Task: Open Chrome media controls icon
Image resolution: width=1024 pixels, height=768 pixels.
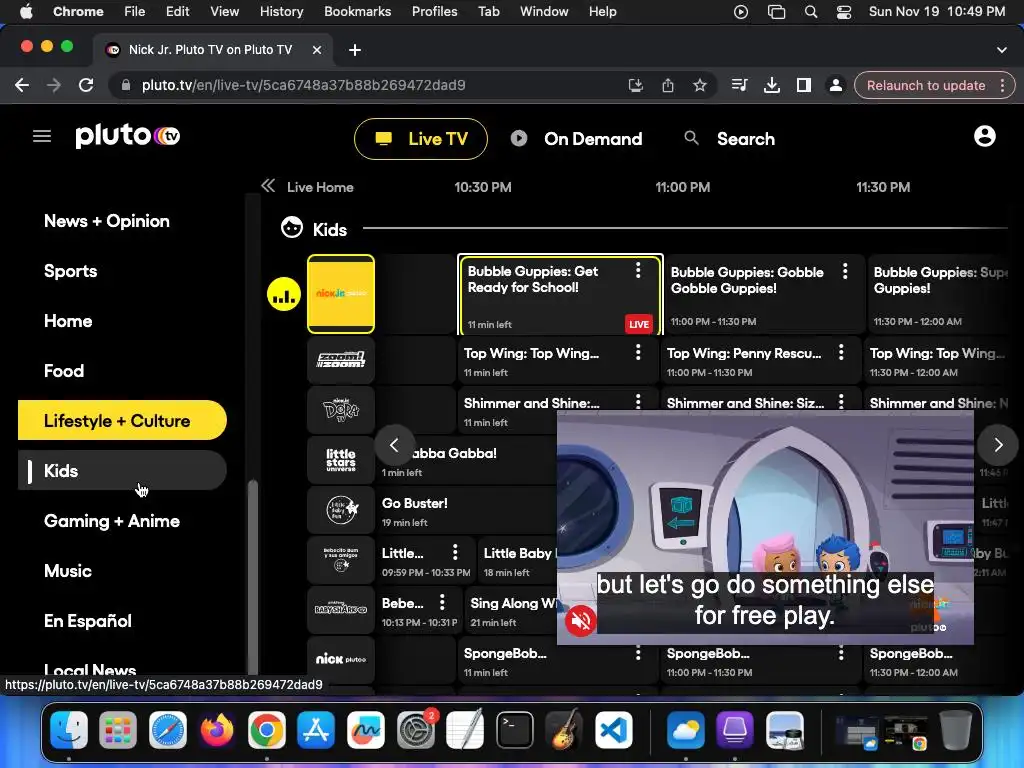Action: pyautogui.click(x=739, y=85)
